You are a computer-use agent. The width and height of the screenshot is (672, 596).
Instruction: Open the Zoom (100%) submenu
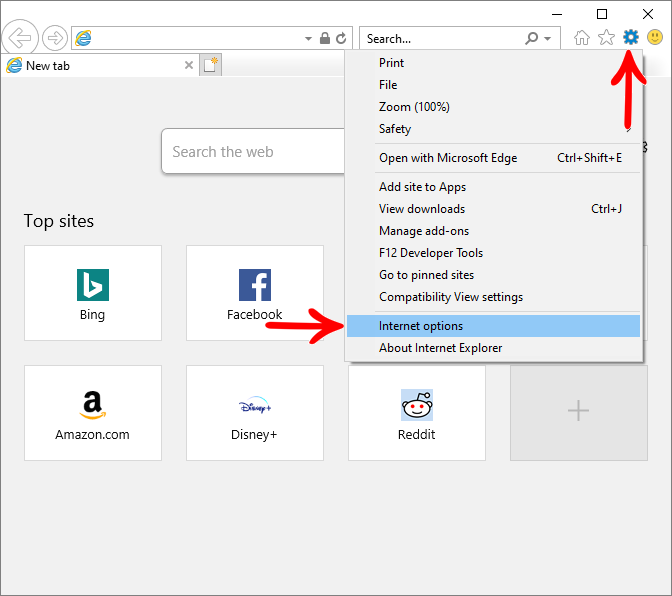tap(493, 107)
